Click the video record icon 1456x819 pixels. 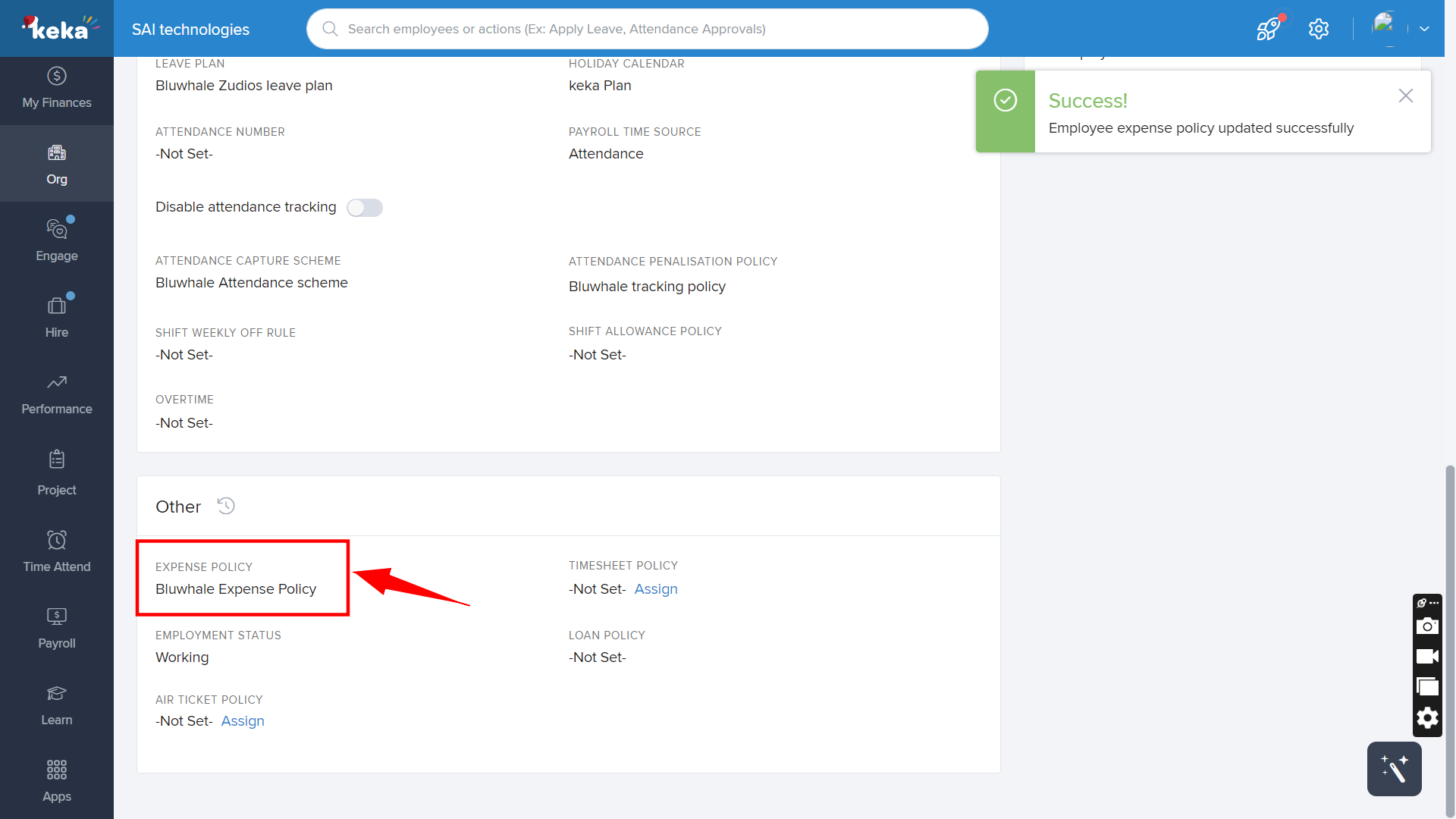click(1427, 657)
